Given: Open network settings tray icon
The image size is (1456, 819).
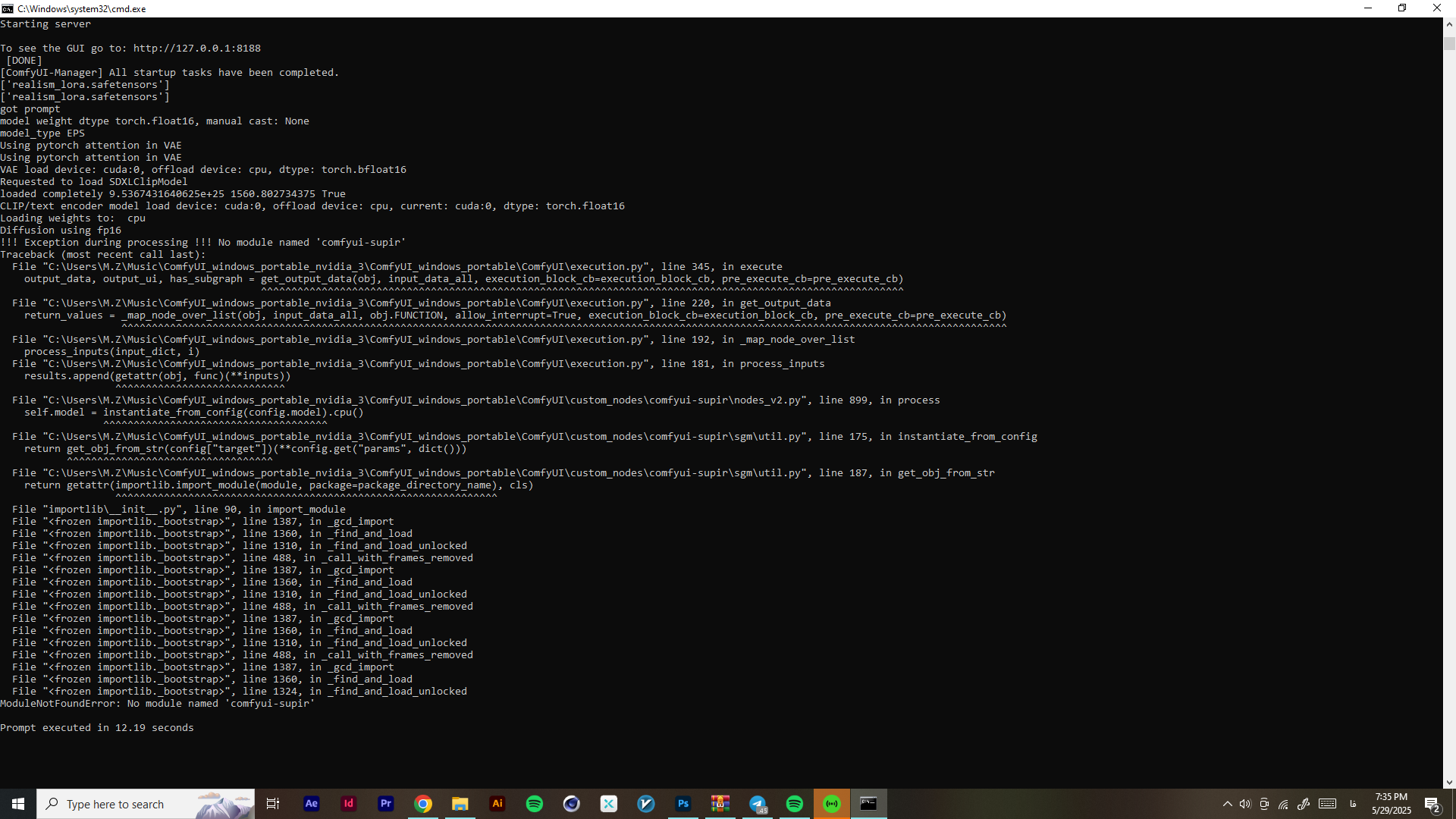Looking at the screenshot, I should coord(1283,804).
